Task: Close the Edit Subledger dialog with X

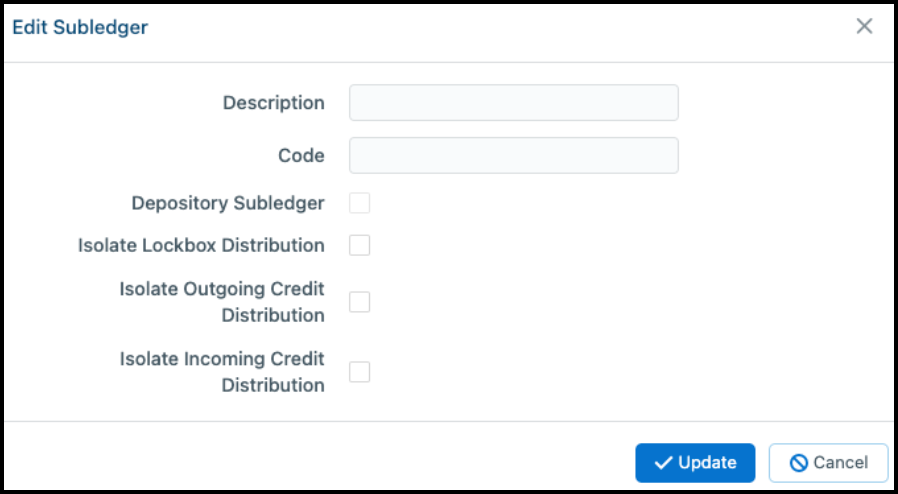Action: 864,26
